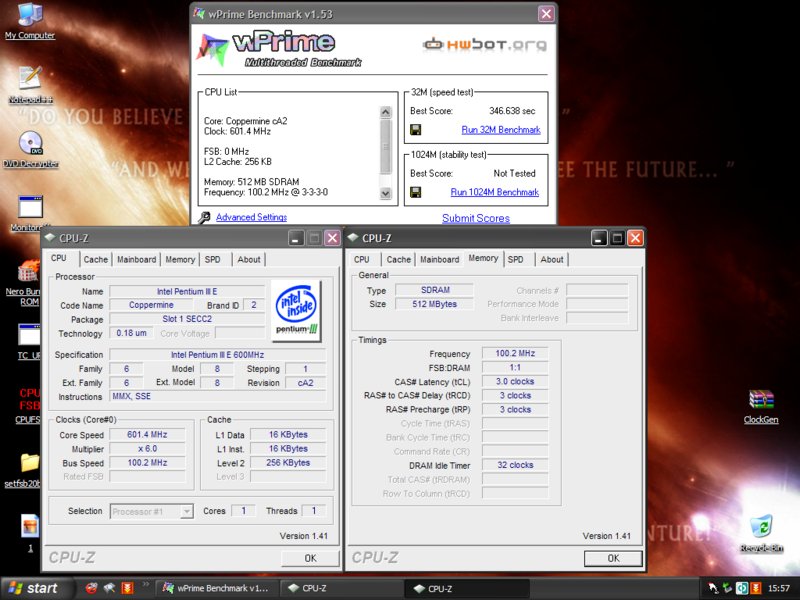Click the third system tray icon
This screenshot has height=600, width=800.
[x=742, y=588]
